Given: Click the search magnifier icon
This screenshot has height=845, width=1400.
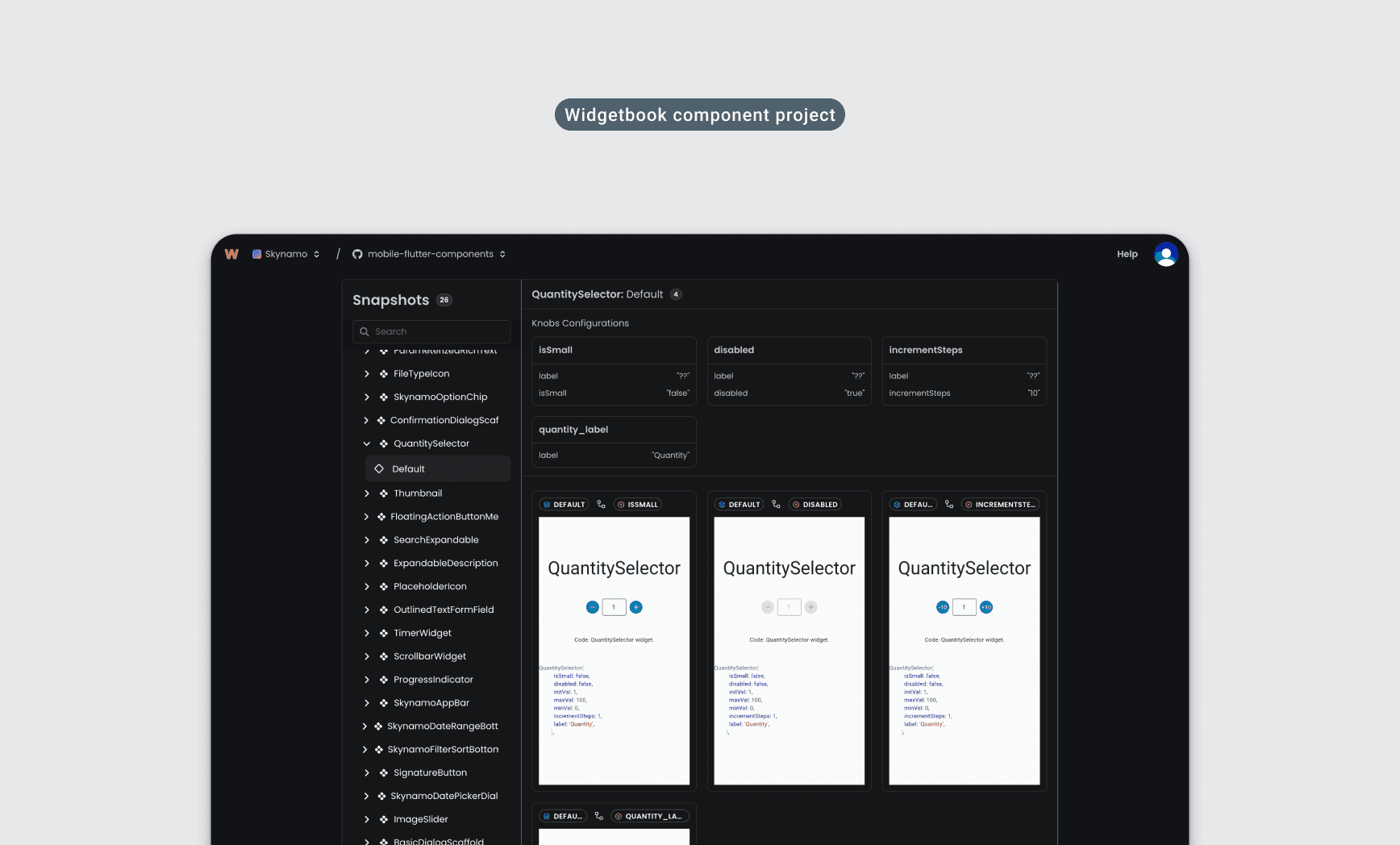Looking at the screenshot, I should pos(365,331).
